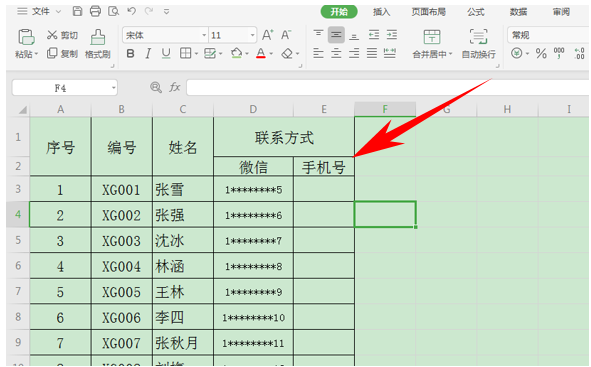591x367 pixels.
Task: Click the clear eraser icon
Action: click(288, 54)
